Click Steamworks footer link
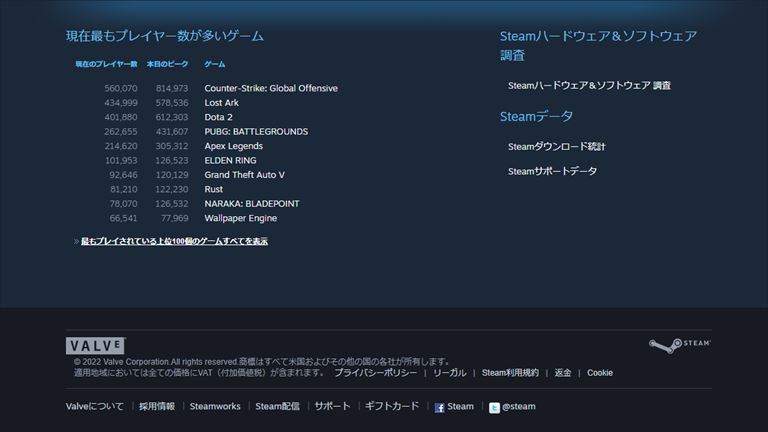 coord(215,407)
